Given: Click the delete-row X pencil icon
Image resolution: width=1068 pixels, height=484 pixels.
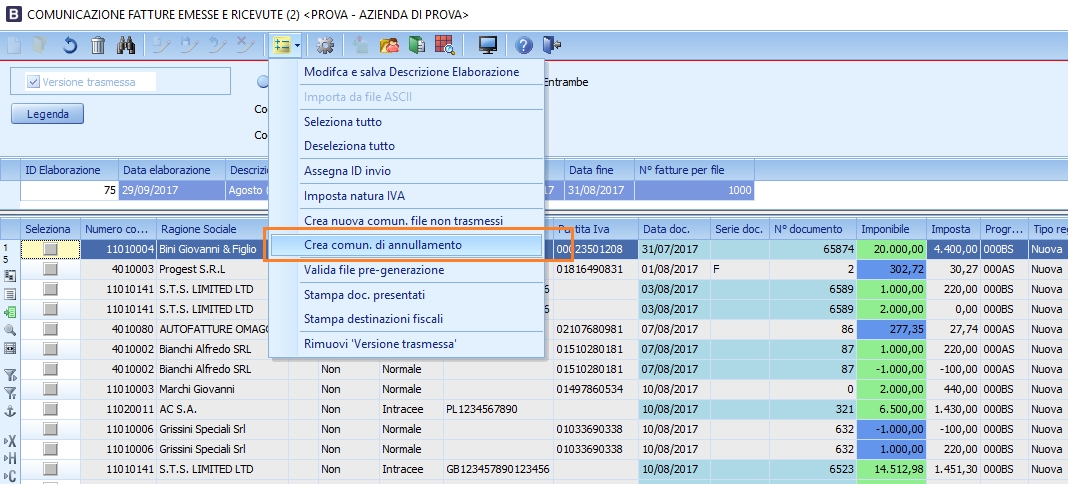Looking at the screenshot, I should pos(243,46).
